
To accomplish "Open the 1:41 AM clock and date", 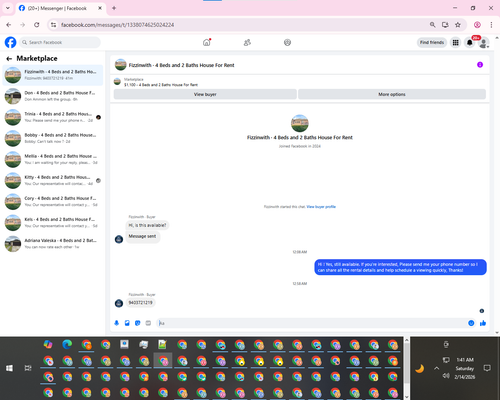I will (x=465, y=368).
